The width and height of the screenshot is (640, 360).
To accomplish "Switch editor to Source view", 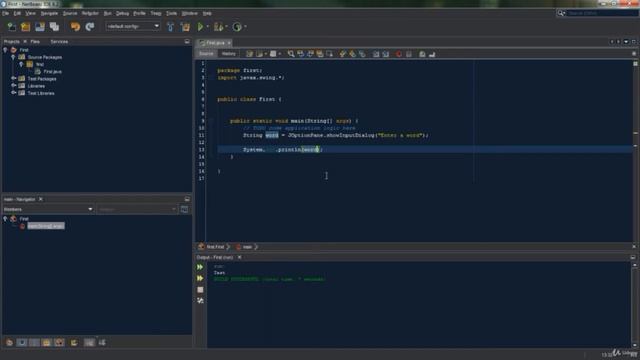I will click(206, 54).
